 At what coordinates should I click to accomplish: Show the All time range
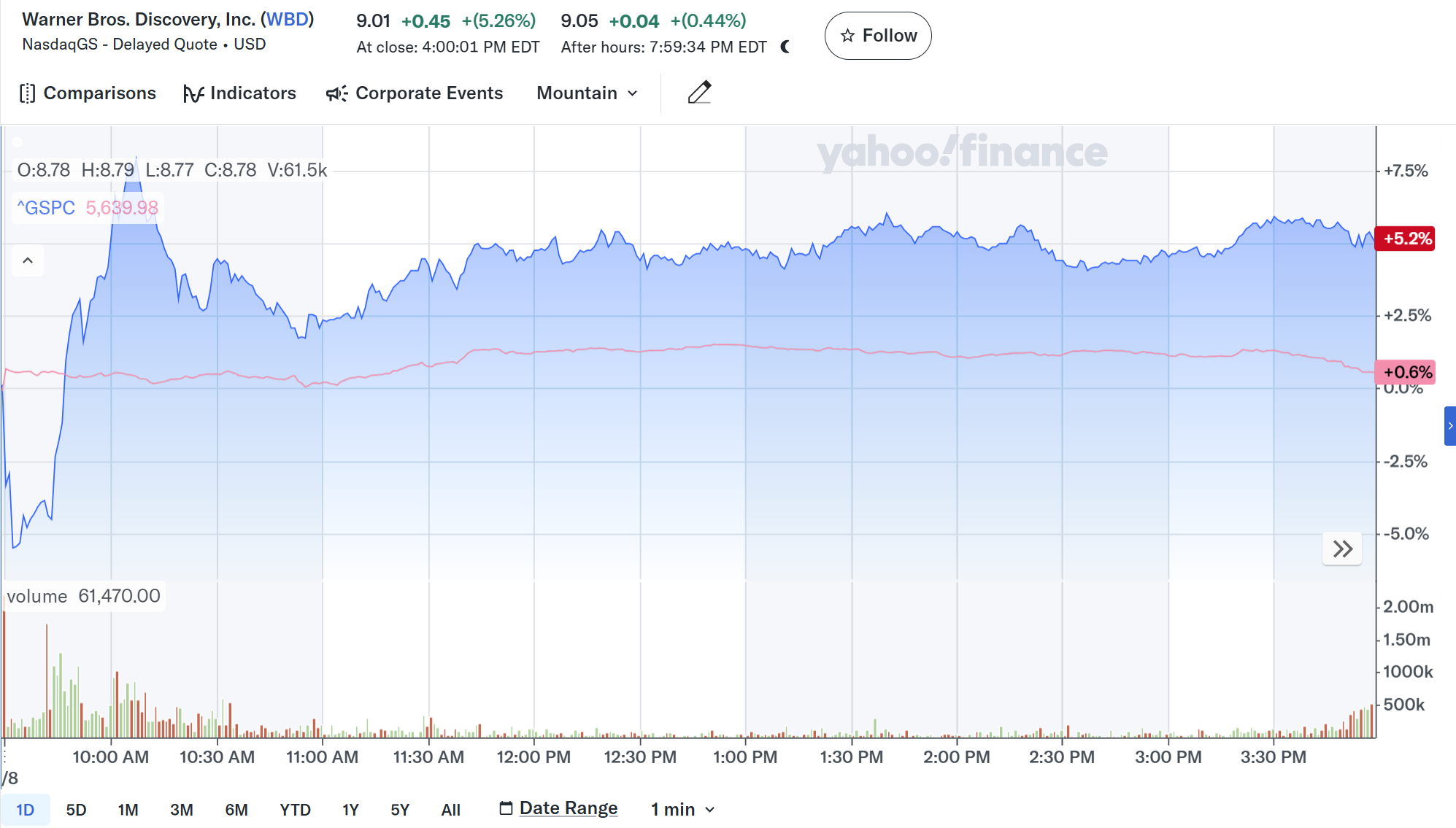451,810
